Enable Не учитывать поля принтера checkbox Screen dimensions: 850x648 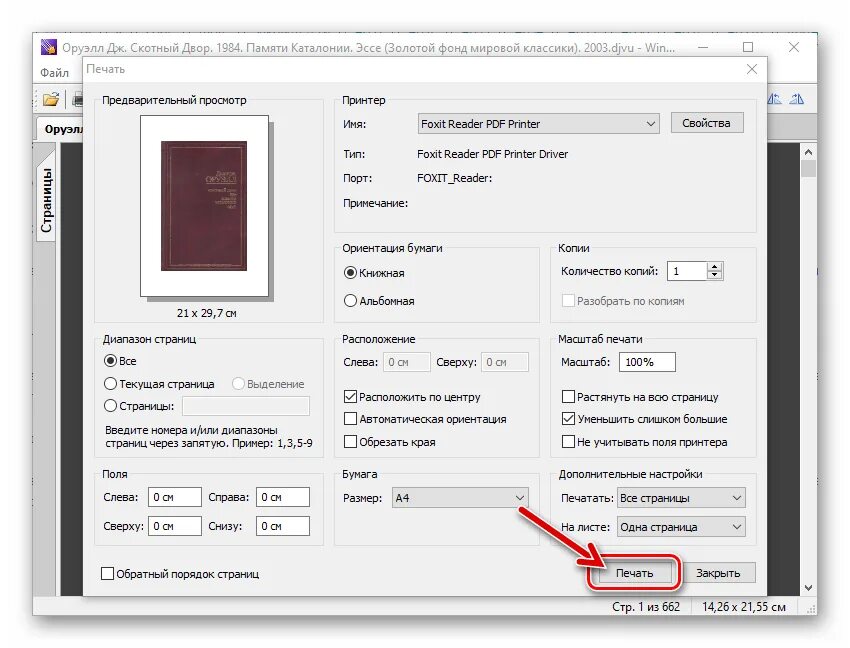coord(568,441)
